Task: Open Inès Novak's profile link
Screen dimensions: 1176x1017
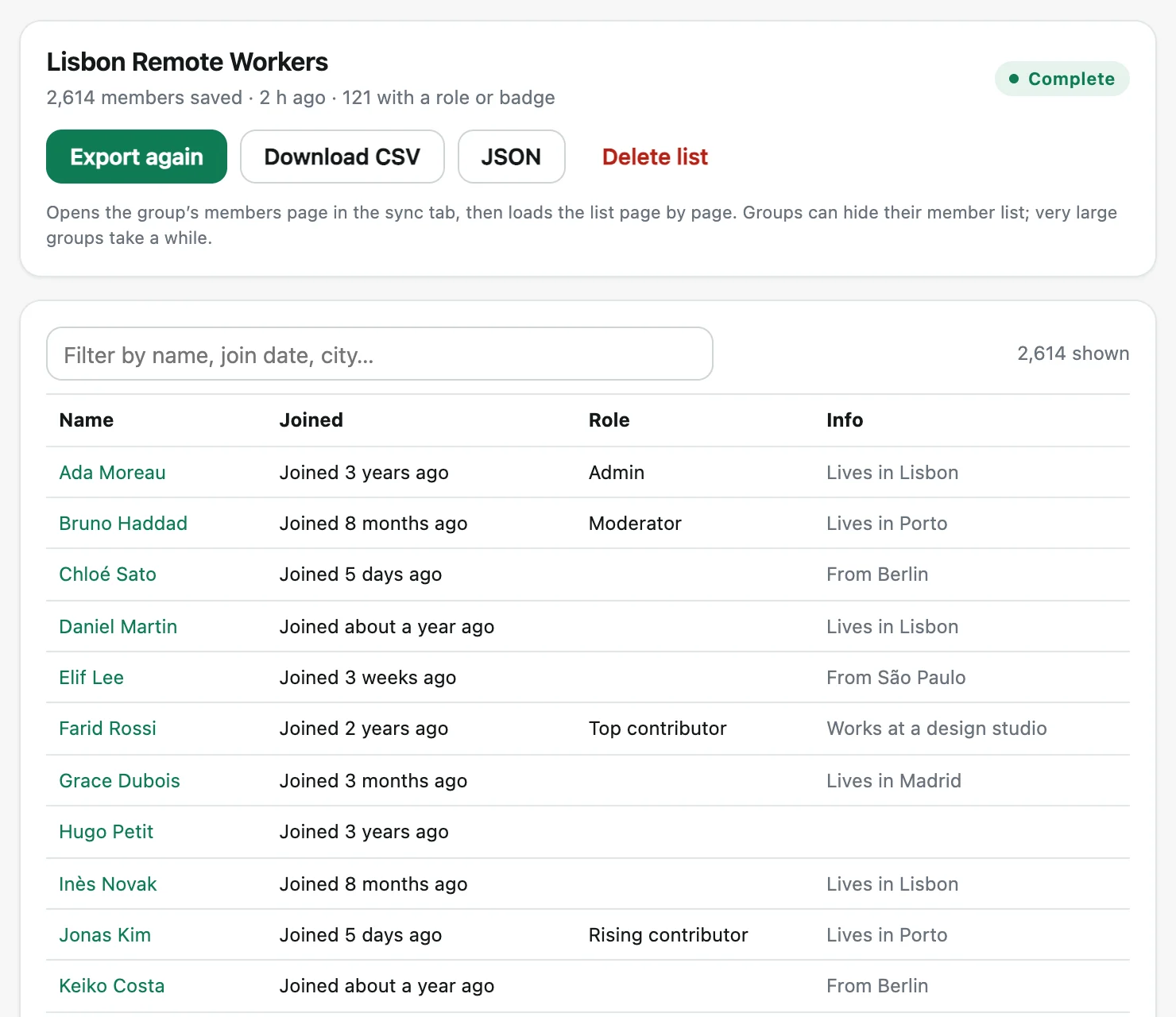Action: click(107, 884)
